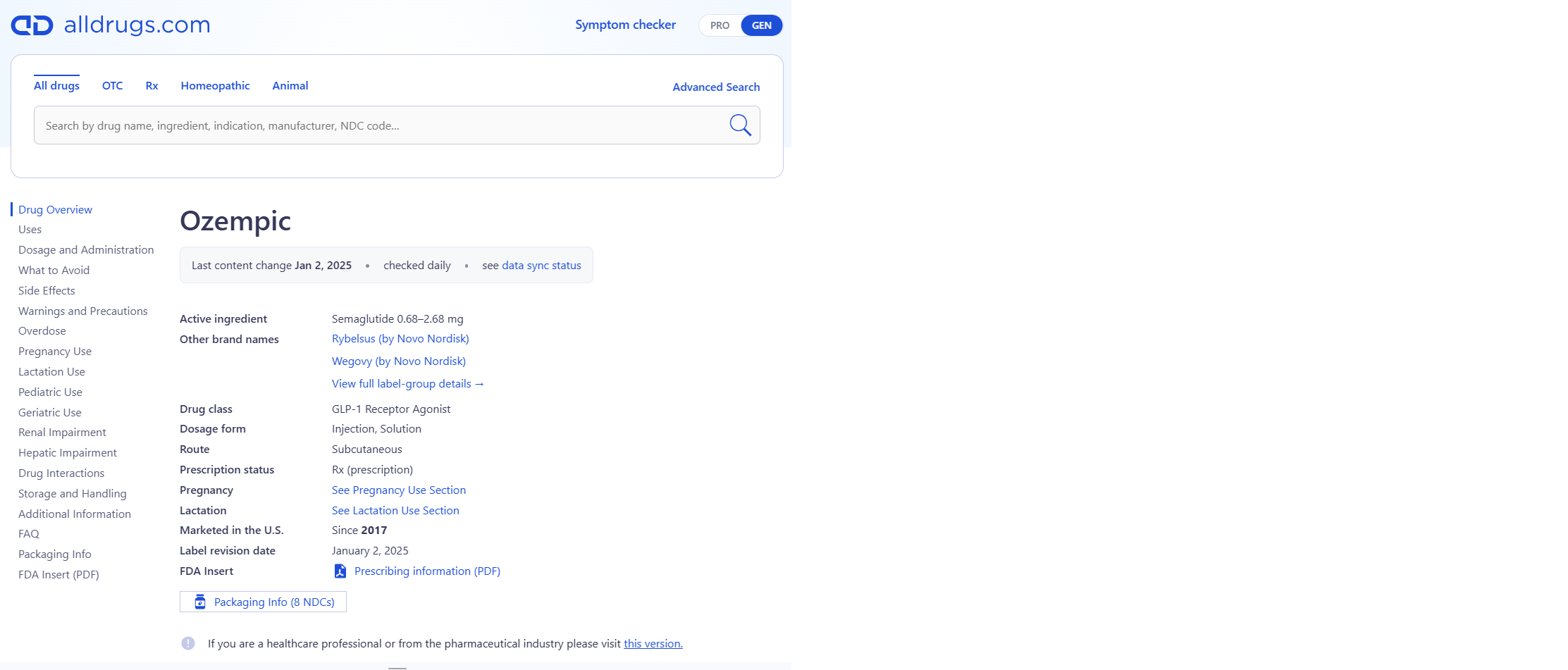
Task: Open Dosage and Administration section
Action: coord(86,250)
